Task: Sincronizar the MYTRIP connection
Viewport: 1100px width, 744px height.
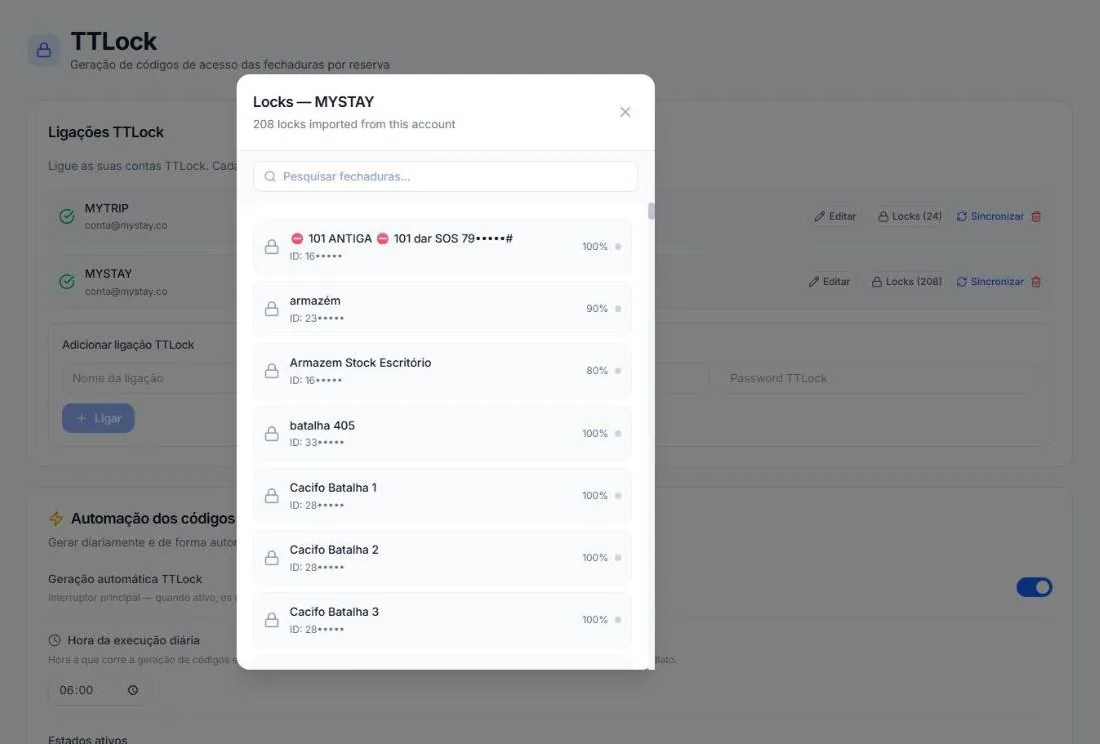Action: click(x=990, y=217)
